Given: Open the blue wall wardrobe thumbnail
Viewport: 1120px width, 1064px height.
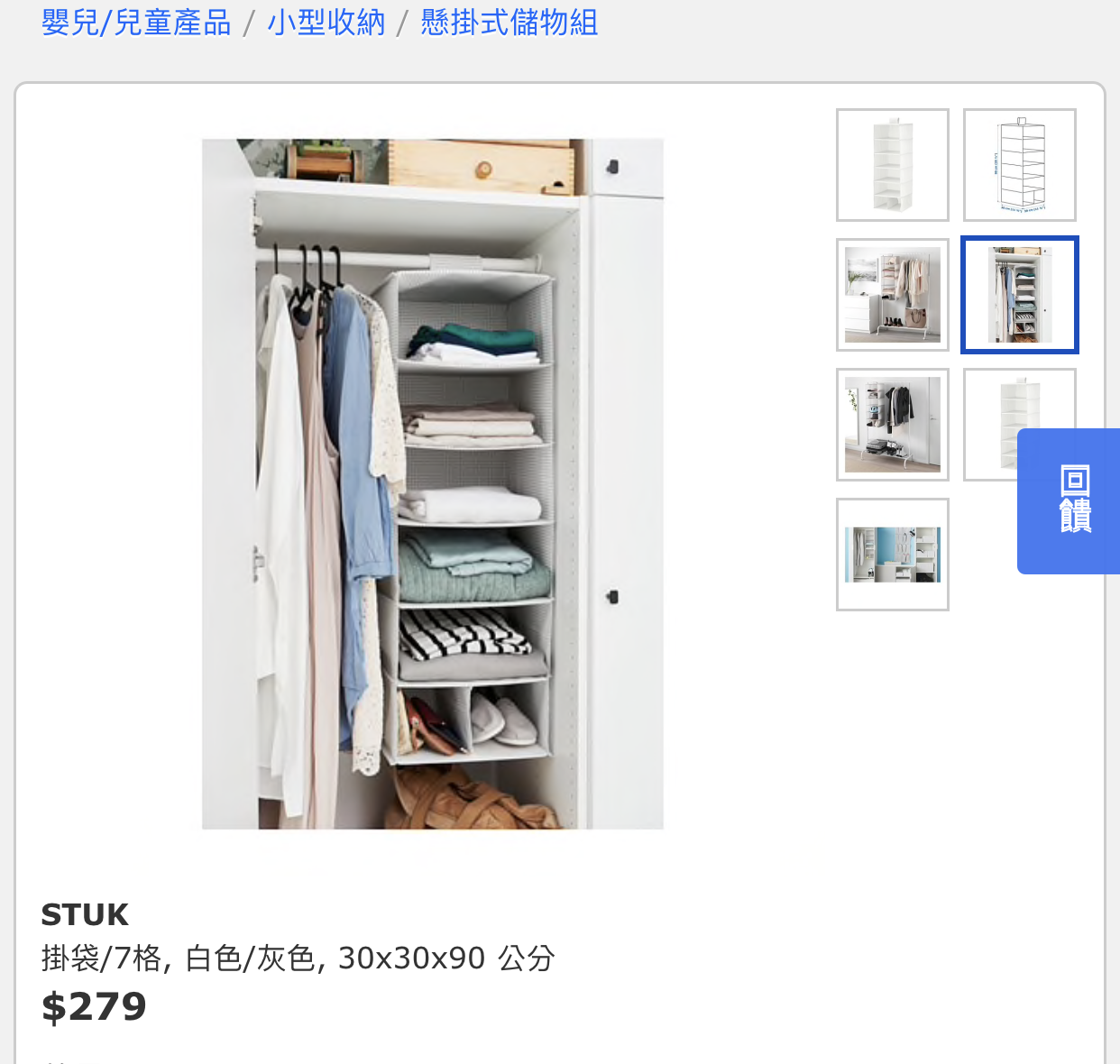Looking at the screenshot, I should pyautogui.click(x=893, y=555).
